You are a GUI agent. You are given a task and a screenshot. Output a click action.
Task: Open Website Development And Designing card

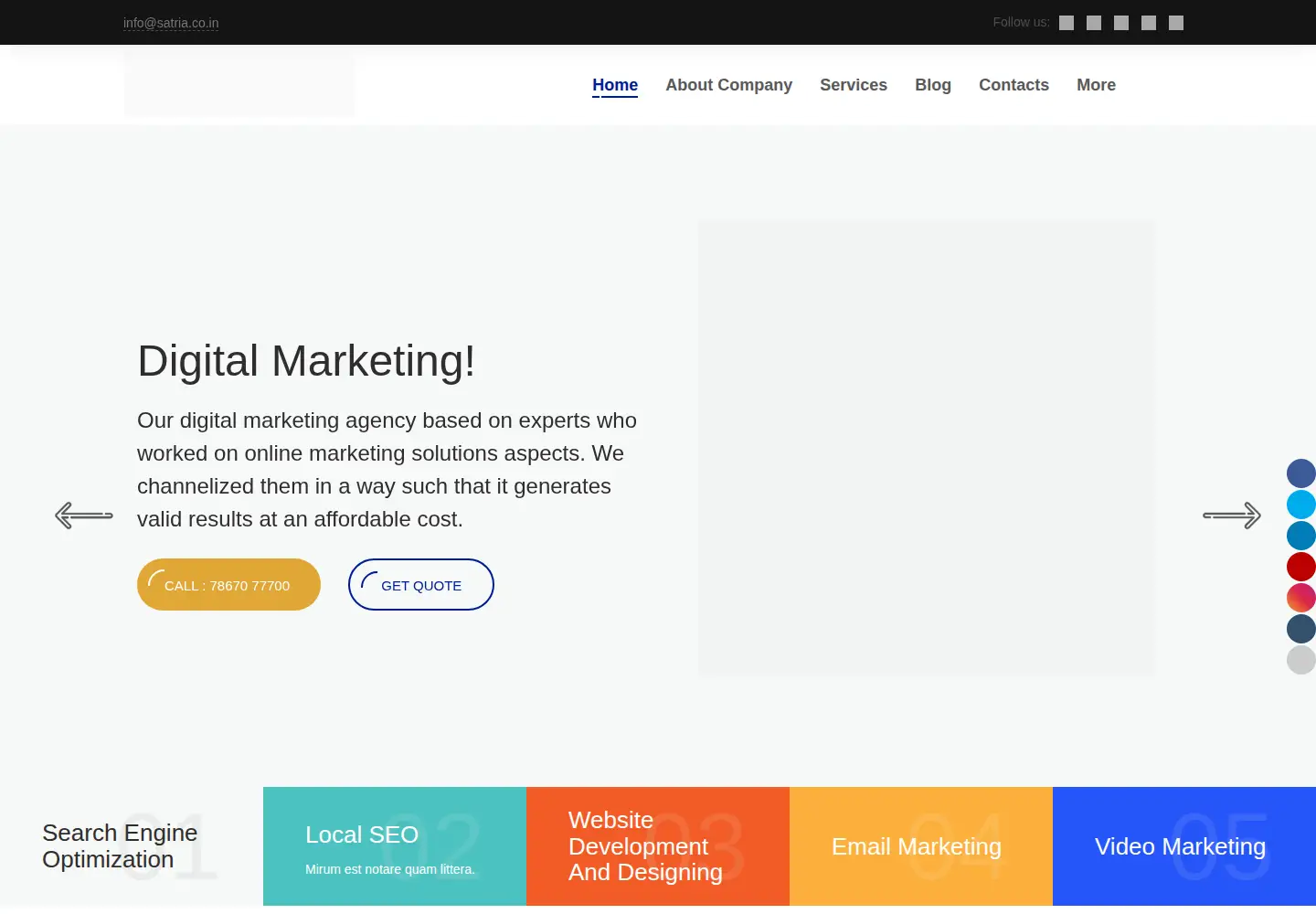(658, 846)
